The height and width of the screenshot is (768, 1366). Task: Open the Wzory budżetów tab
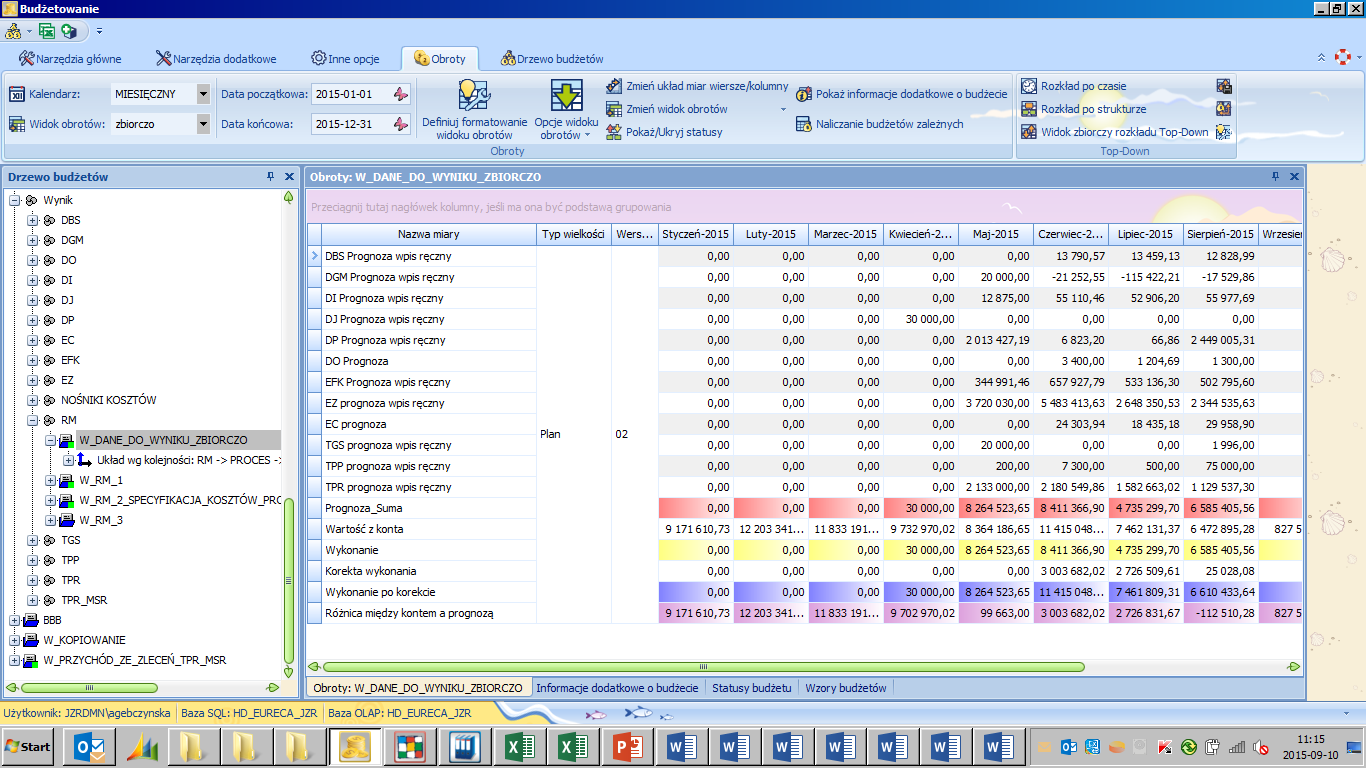(845, 688)
